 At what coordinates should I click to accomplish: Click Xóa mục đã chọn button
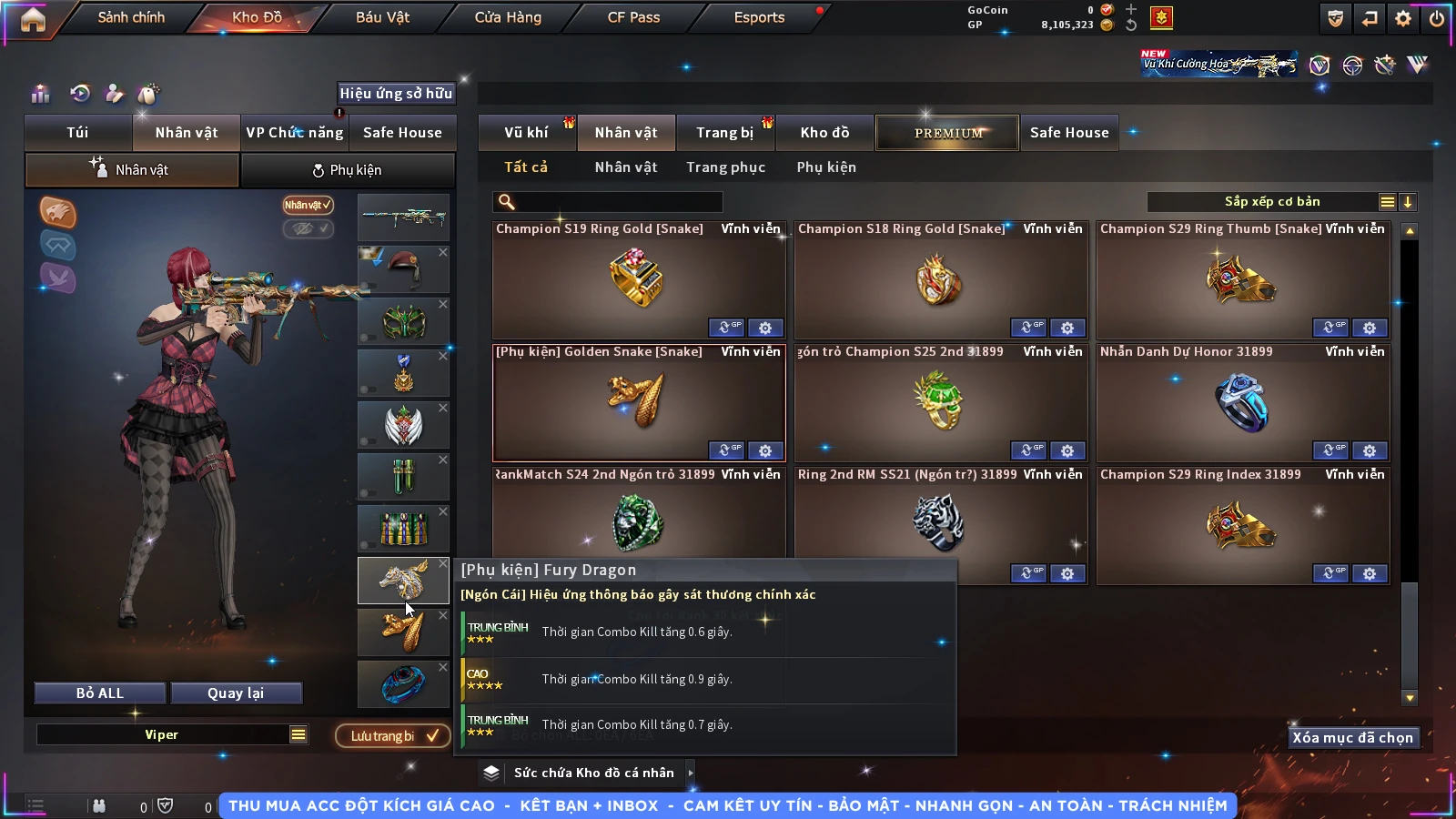(1352, 737)
